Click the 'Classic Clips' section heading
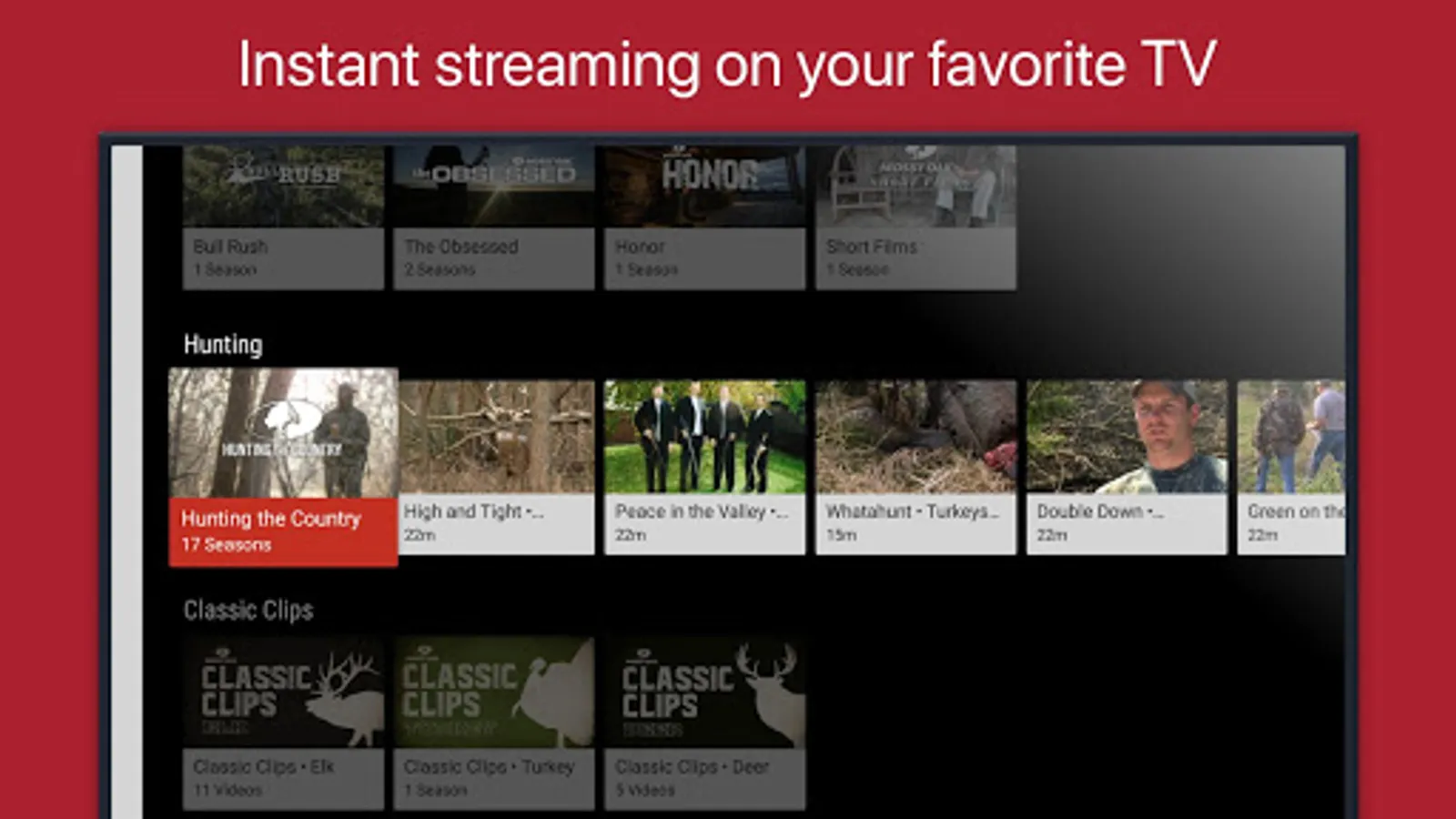This screenshot has height=819, width=1456. point(248,610)
